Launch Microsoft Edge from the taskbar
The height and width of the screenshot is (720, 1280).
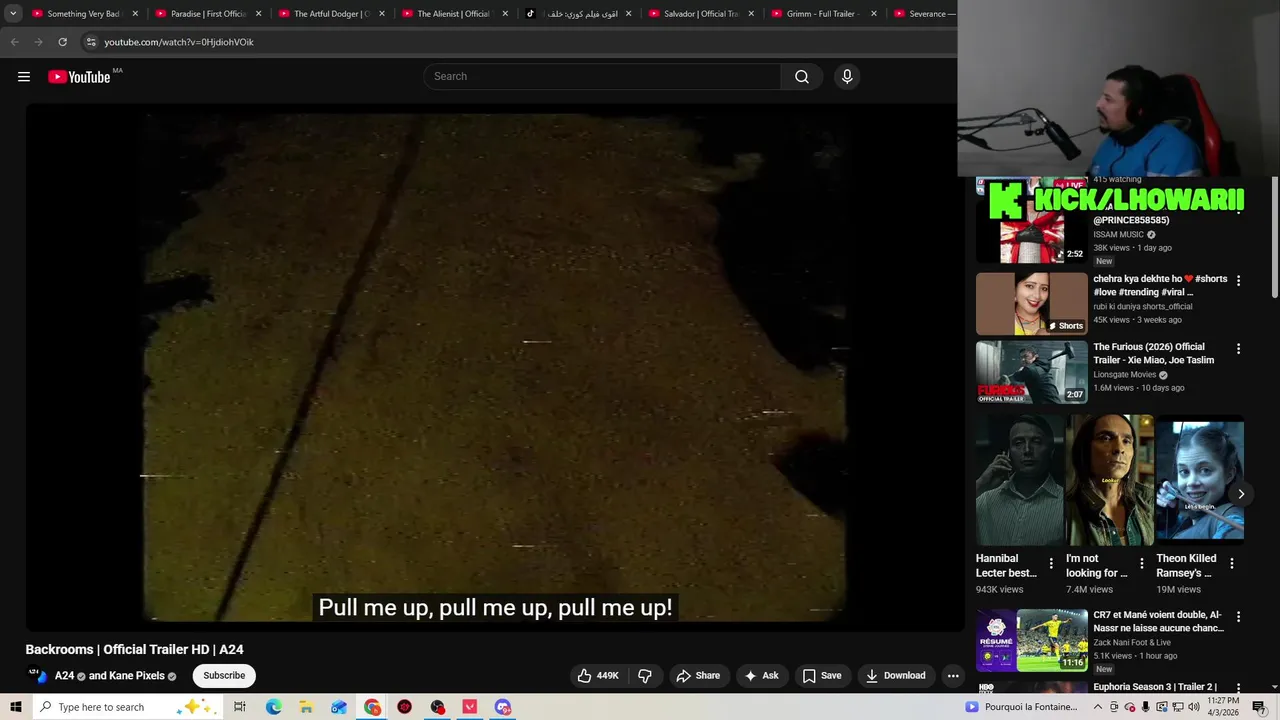click(x=273, y=707)
